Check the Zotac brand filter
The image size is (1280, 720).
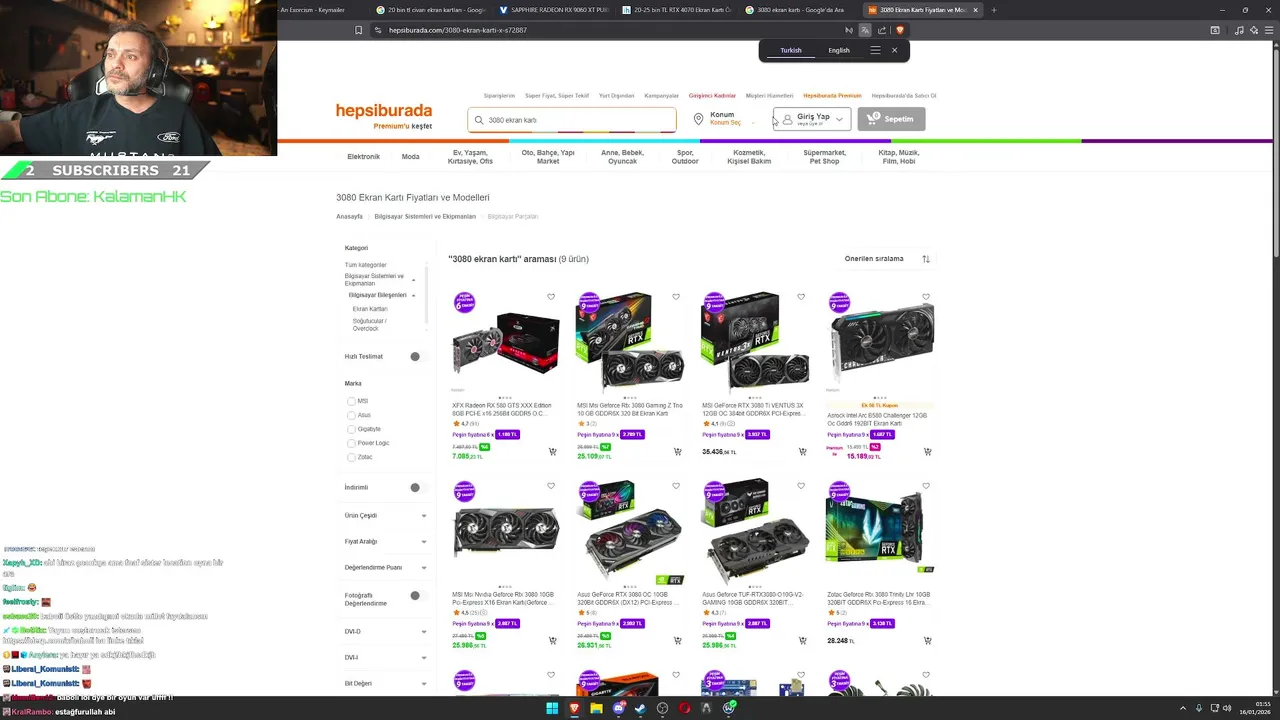point(351,457)
